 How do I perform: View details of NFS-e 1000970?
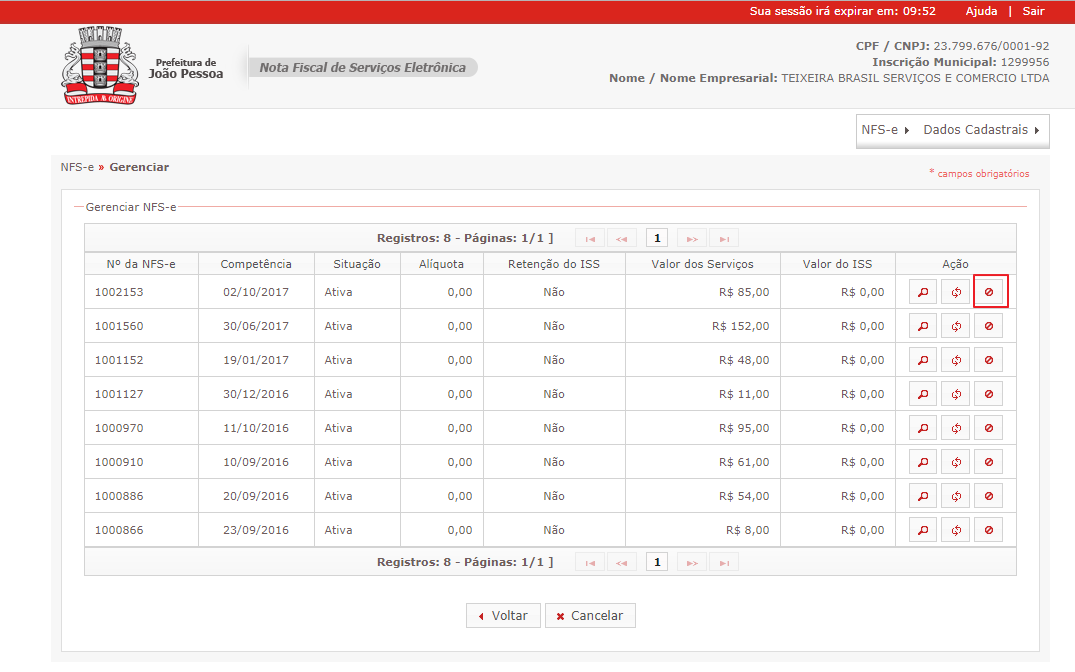point(923,428)
